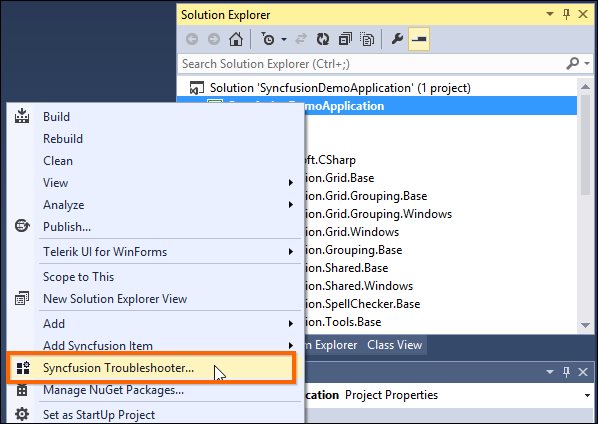
Task: Select the Shared.Windows reference
Action: tap(359, 286)
